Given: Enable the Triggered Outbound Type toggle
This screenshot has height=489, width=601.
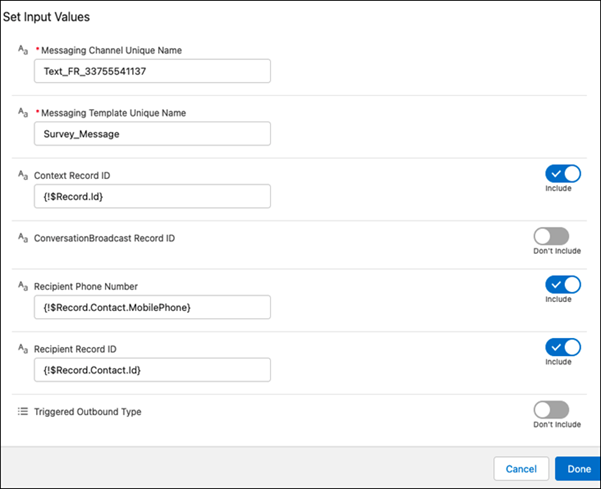Looking at the screenshot, I should [551, 410].
